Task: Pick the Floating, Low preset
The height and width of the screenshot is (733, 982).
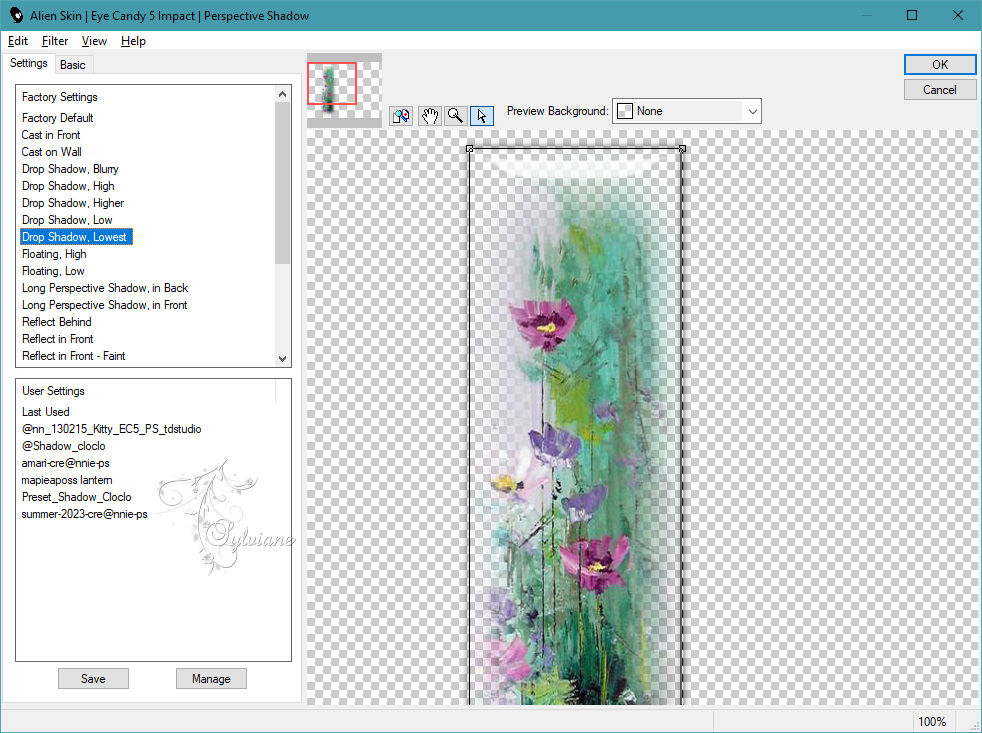Action: [x=53, y=271]
